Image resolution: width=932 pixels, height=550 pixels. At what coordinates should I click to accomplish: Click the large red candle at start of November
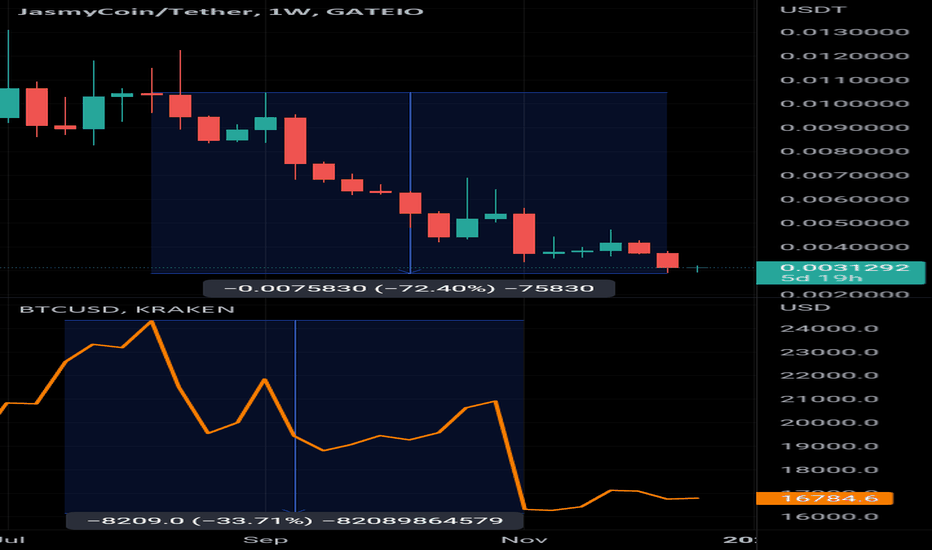click(x=524, y=234)
